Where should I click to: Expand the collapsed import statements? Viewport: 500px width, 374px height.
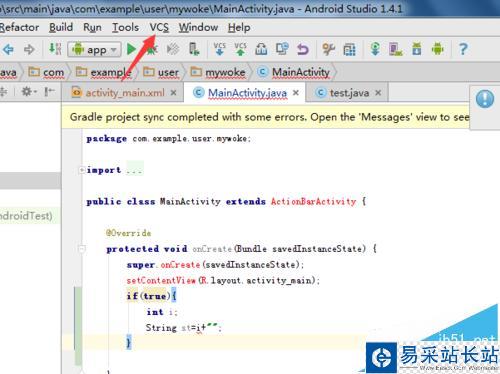[x=81, y=170]
